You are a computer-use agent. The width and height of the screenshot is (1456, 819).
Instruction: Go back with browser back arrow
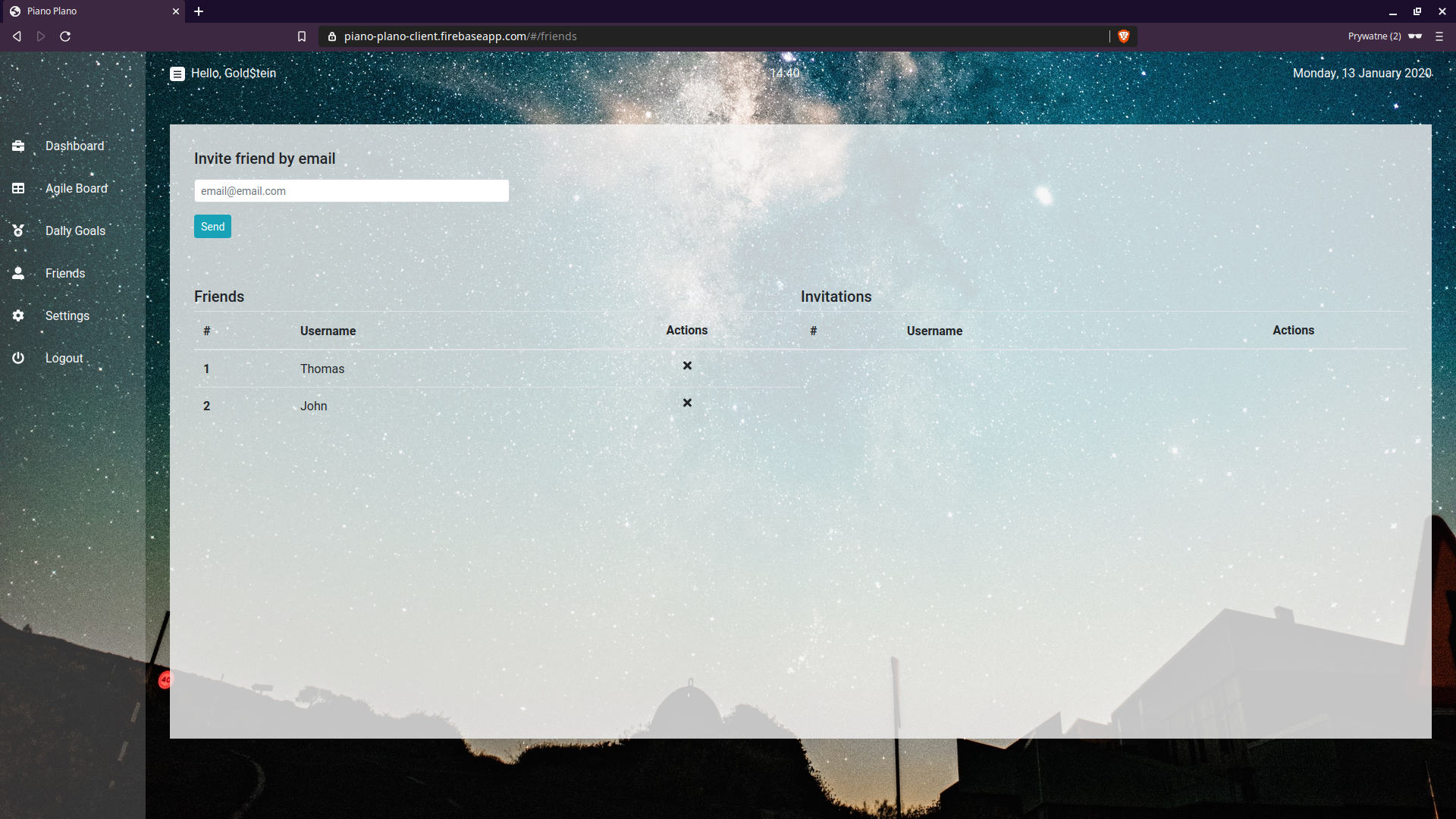pyautogui.click(x=17, y=36)
